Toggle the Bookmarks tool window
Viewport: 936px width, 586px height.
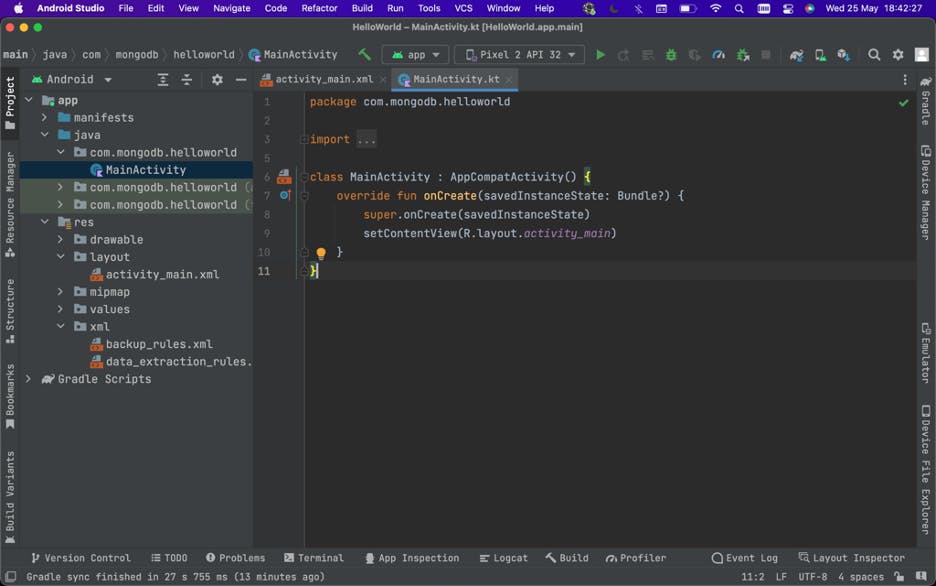(10, 396)
